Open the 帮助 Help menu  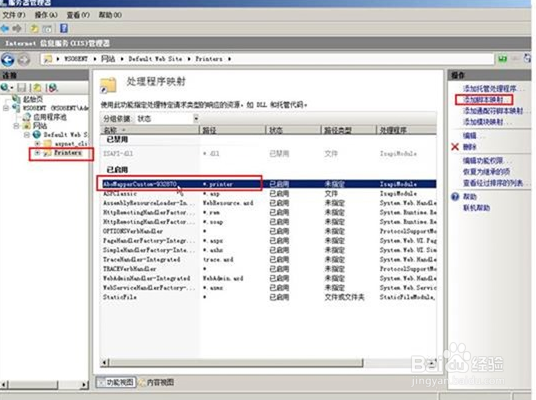coord(110,15)
